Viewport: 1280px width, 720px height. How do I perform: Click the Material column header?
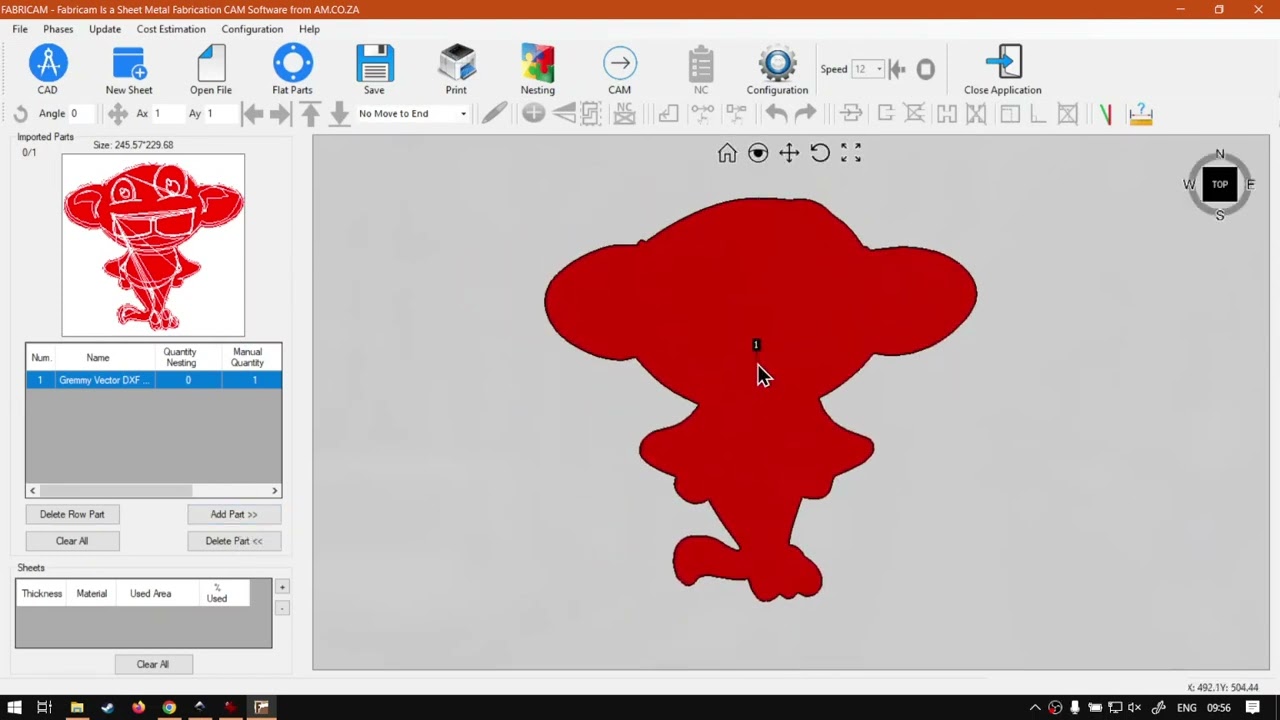click(91, 594)
